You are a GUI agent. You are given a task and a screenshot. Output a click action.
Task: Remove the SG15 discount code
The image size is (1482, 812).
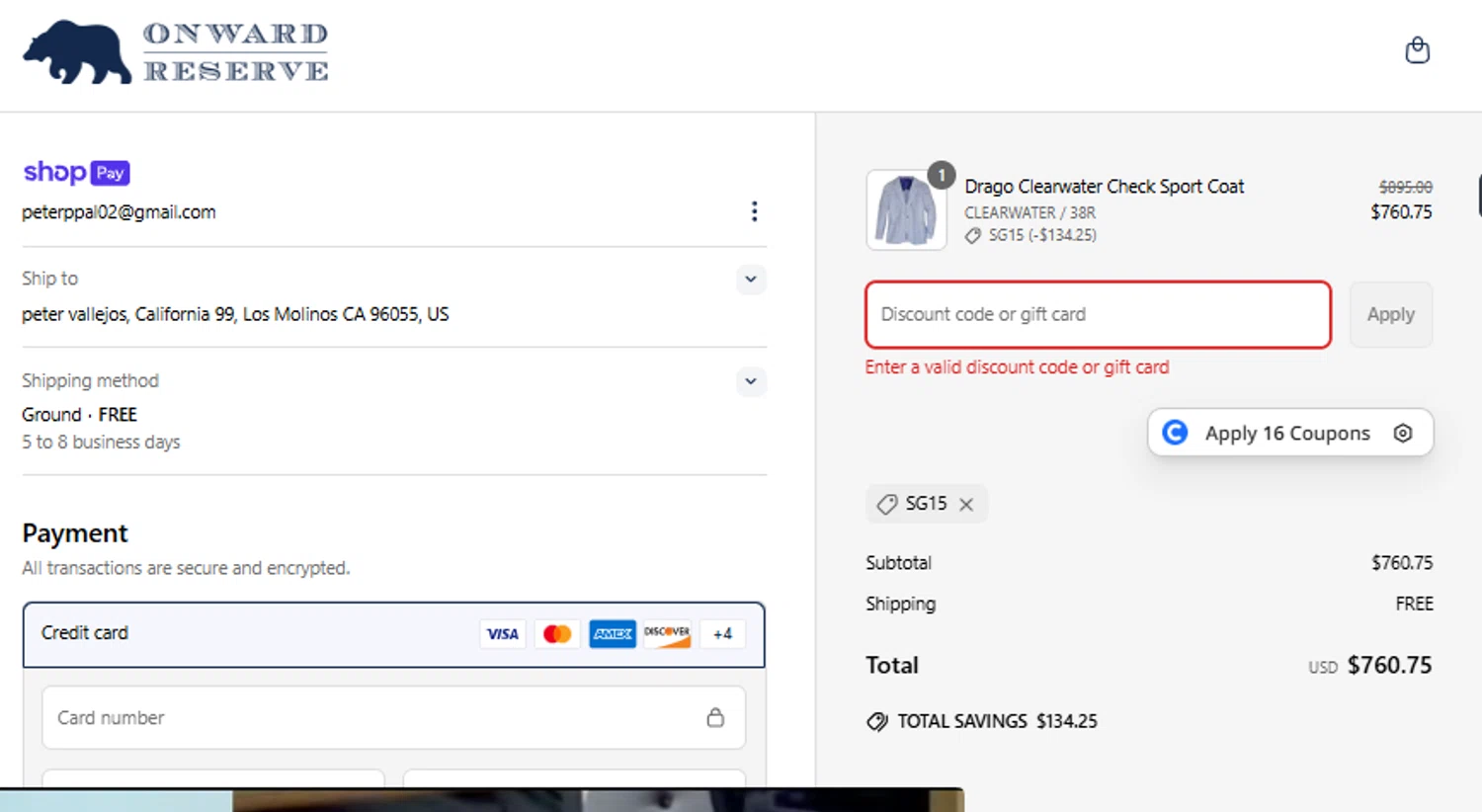coord(966,504)
